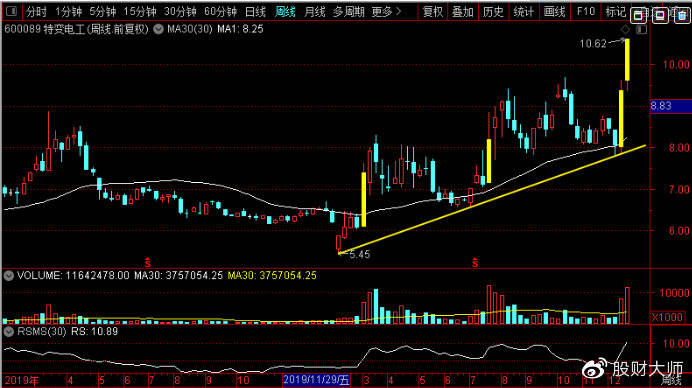Click the diamond icon above the chart

[x=625, y=30]
